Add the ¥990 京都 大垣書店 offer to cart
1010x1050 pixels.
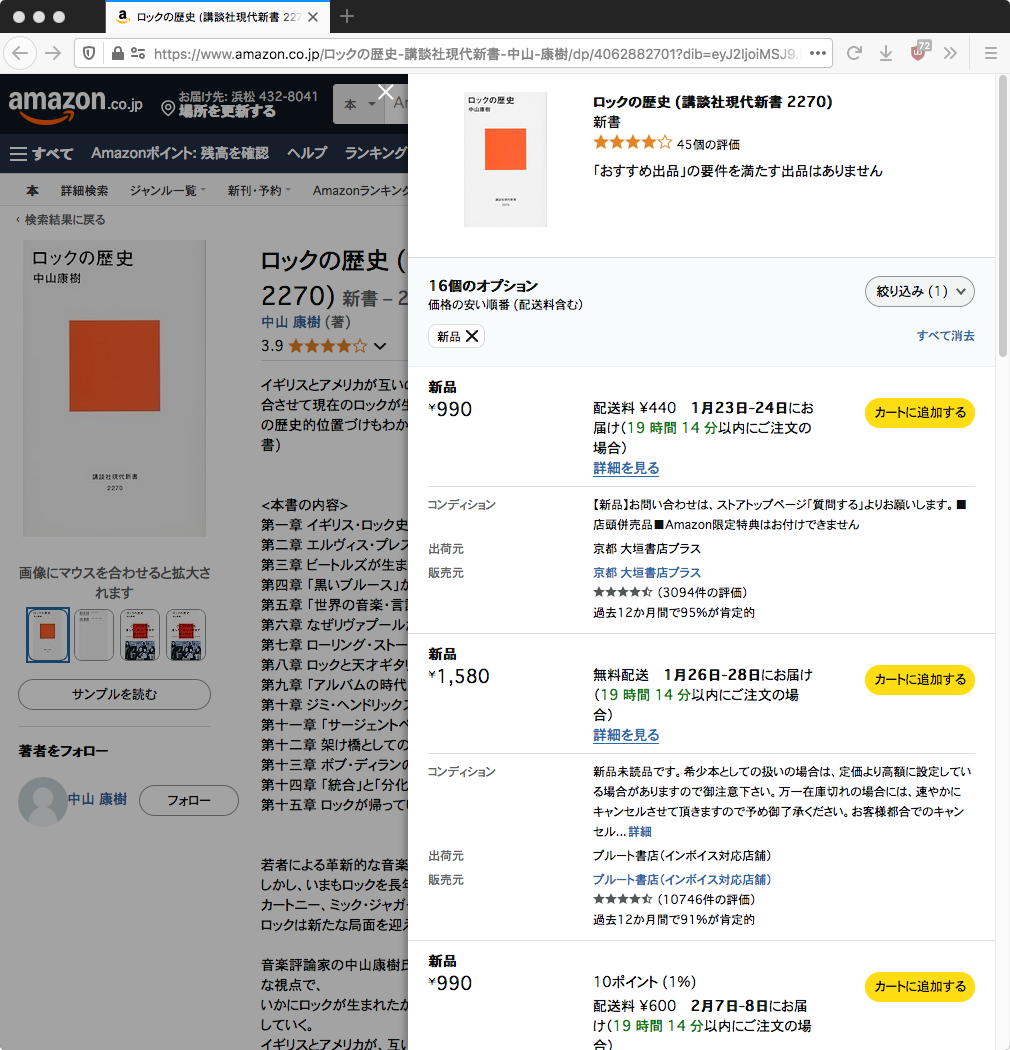coord(920,412)
